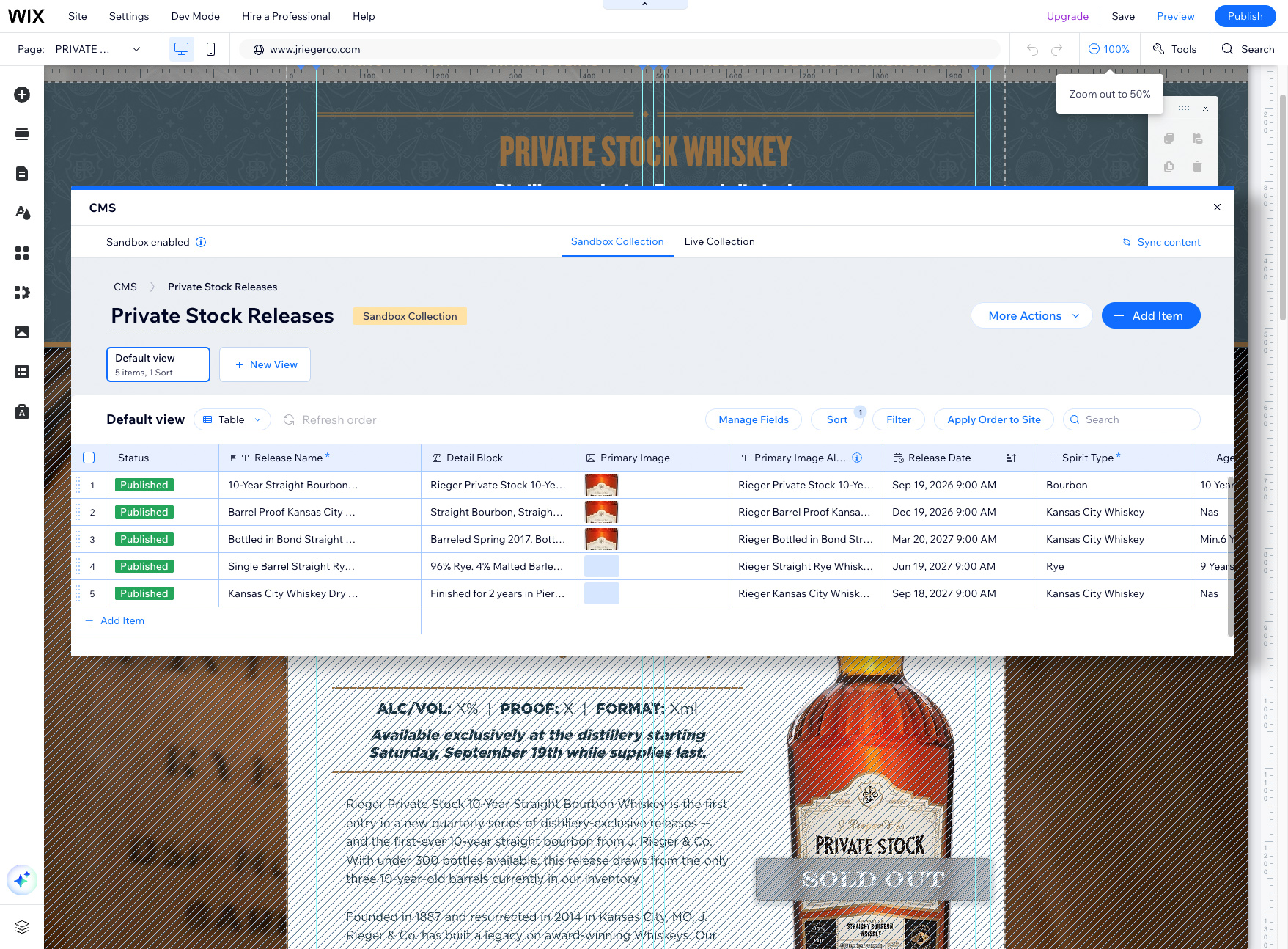Open the Dev Mode menu
The width and height of the screenshot is (1288, 949).
196,16
